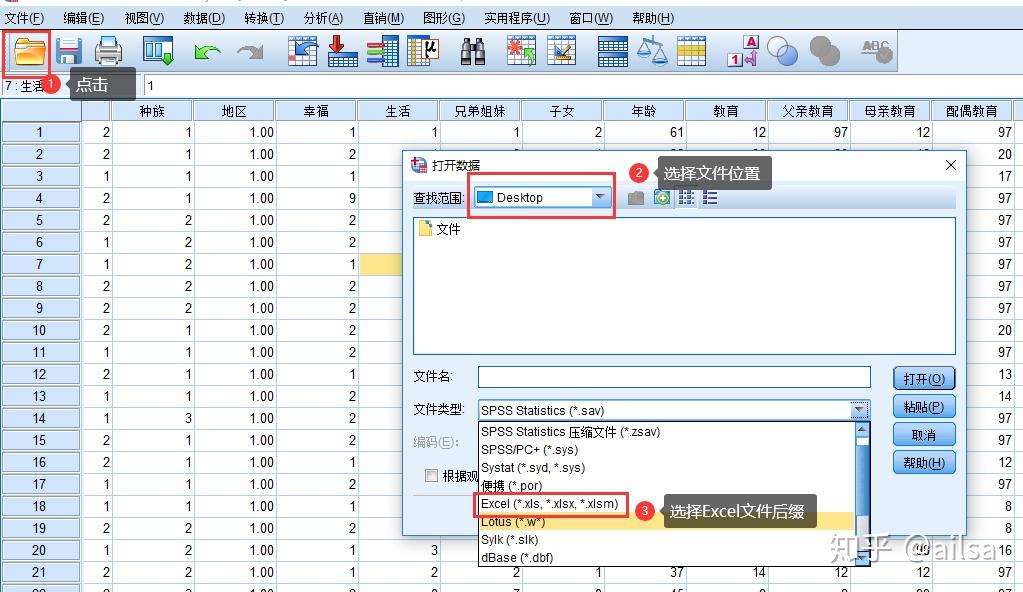Screen dimensions: 1023x592
Task: Click the open data folder icon
Action: [29, 52]
